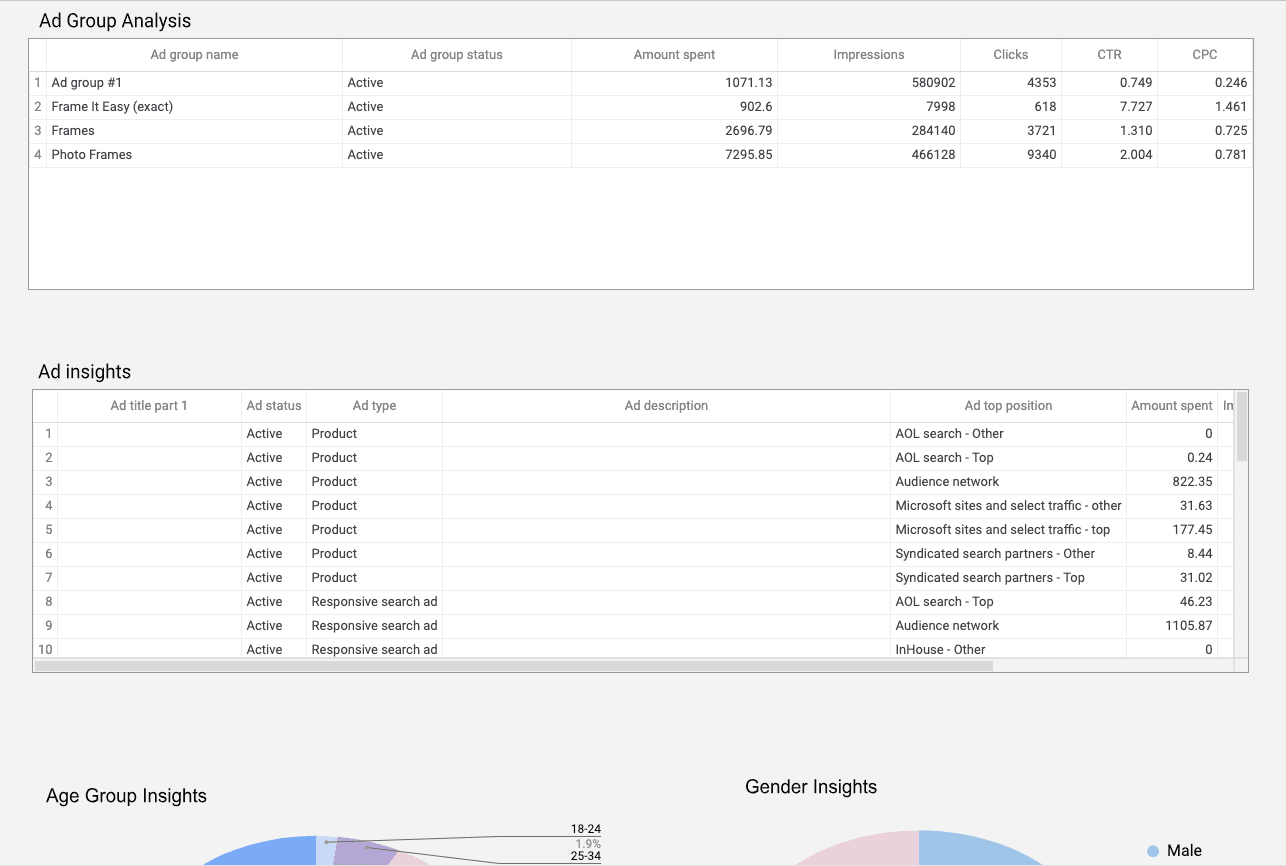
Task: Click 'Syndicated search partners - Top' cell
Action: (1008, 578)
